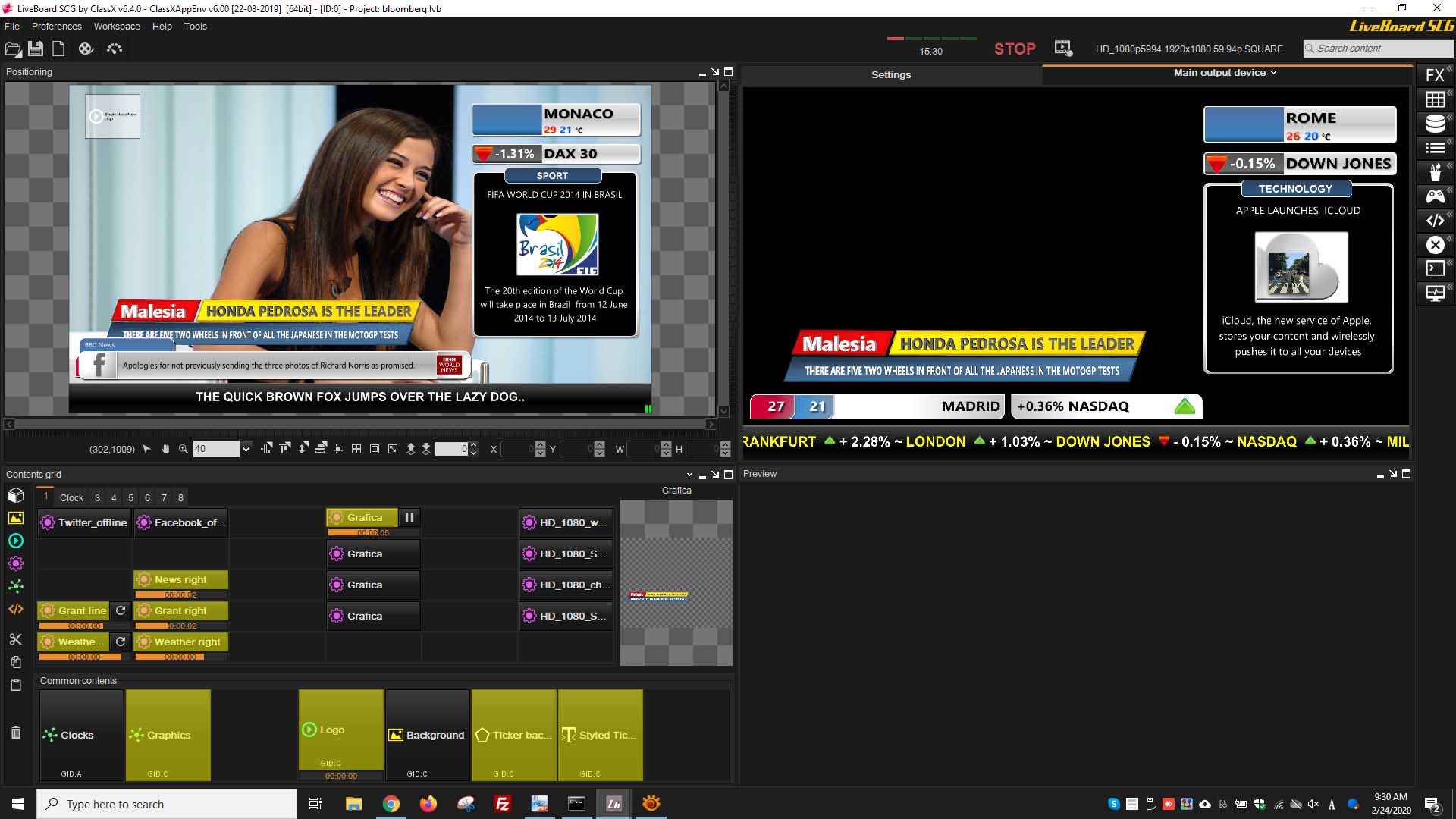Click the game controller icon in right sidebar
The width and height of the screenshot is (1456, 819).
(x=1435, y=196)
